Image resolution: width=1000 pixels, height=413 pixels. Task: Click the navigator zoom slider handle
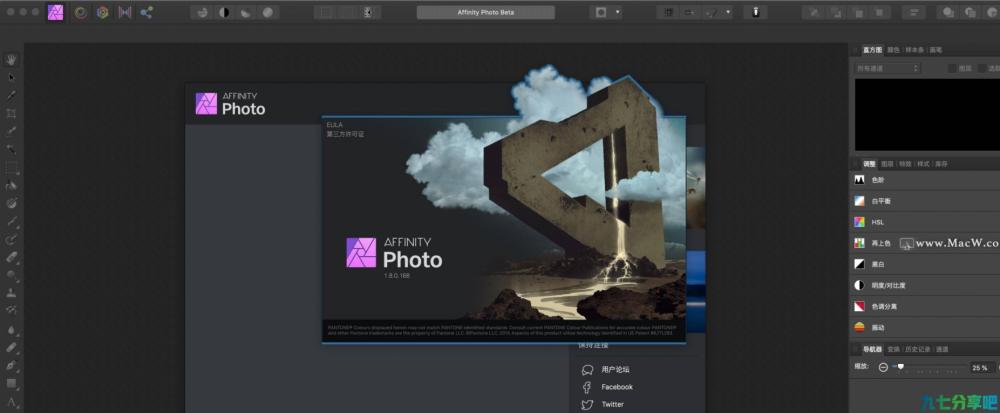point(901,366)
